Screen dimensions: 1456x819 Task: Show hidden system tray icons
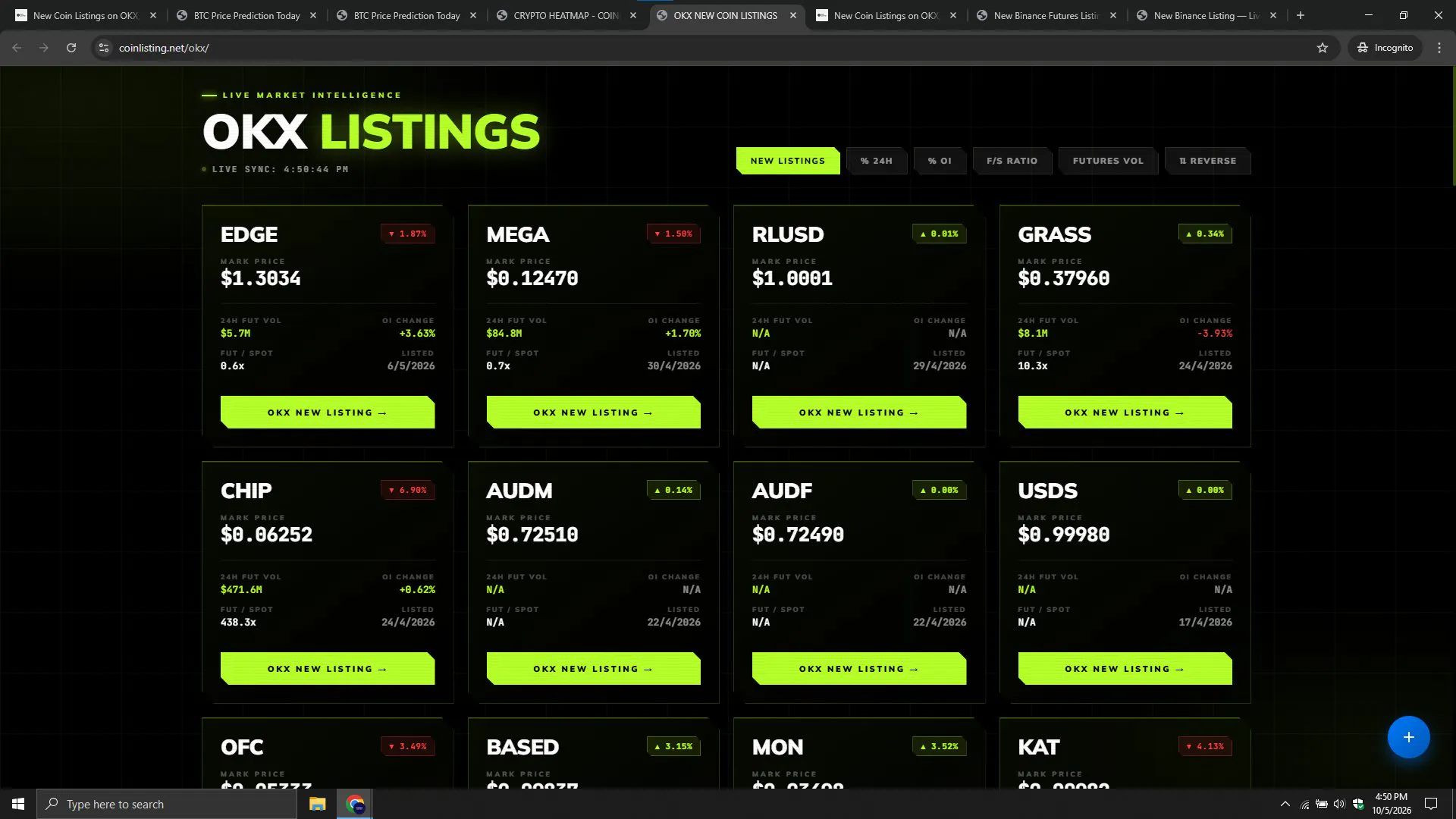click(x=1285, y=804)
